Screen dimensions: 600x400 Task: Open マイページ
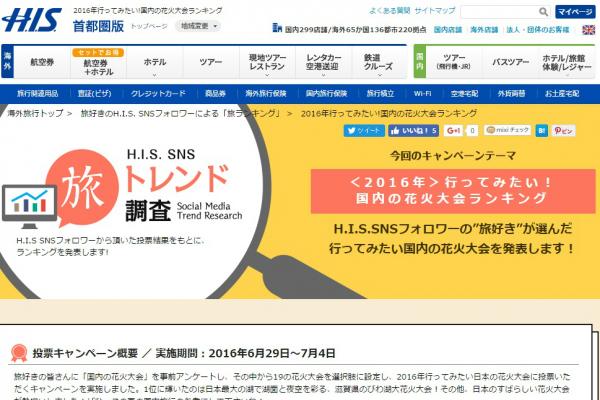(x=575, y=12)
